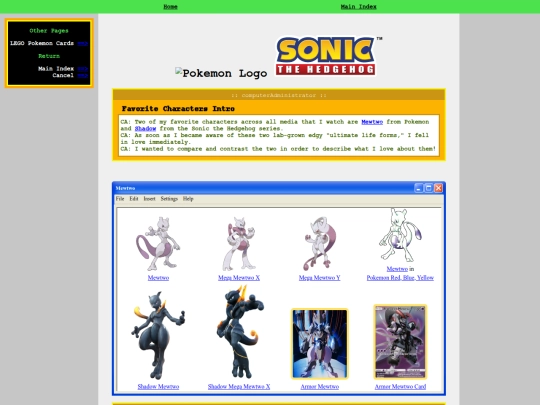
Task: Click the Armor Mewtwo picture
Action: coord(320,344)
